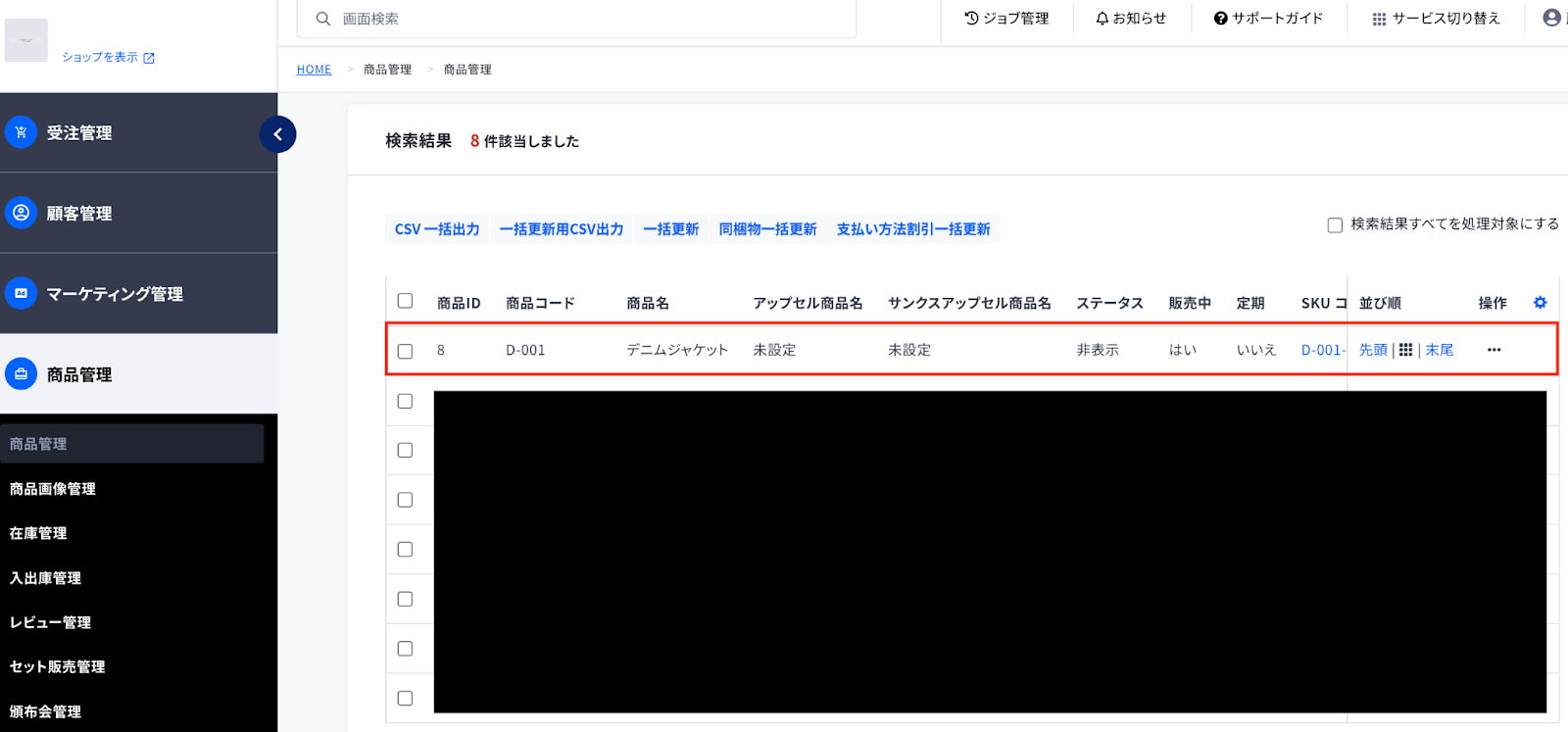Viewport: 1568px width, 732px height.
Task: Click the customer management person icon
Action: pyautogui.click(x=21, y=213)
